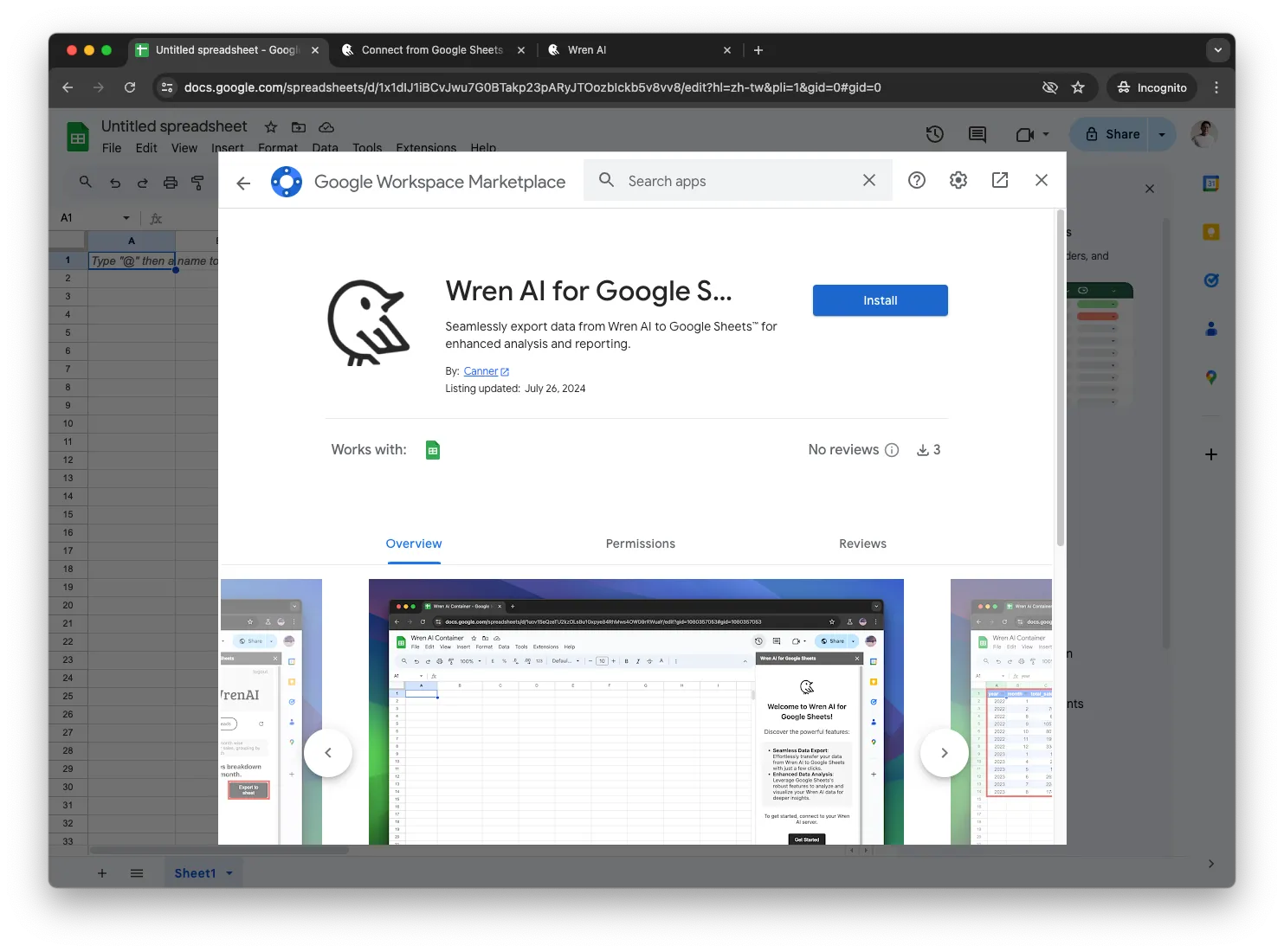View cloud save status icon
The width and height of the screenshot is (1284, 952).
326,127
